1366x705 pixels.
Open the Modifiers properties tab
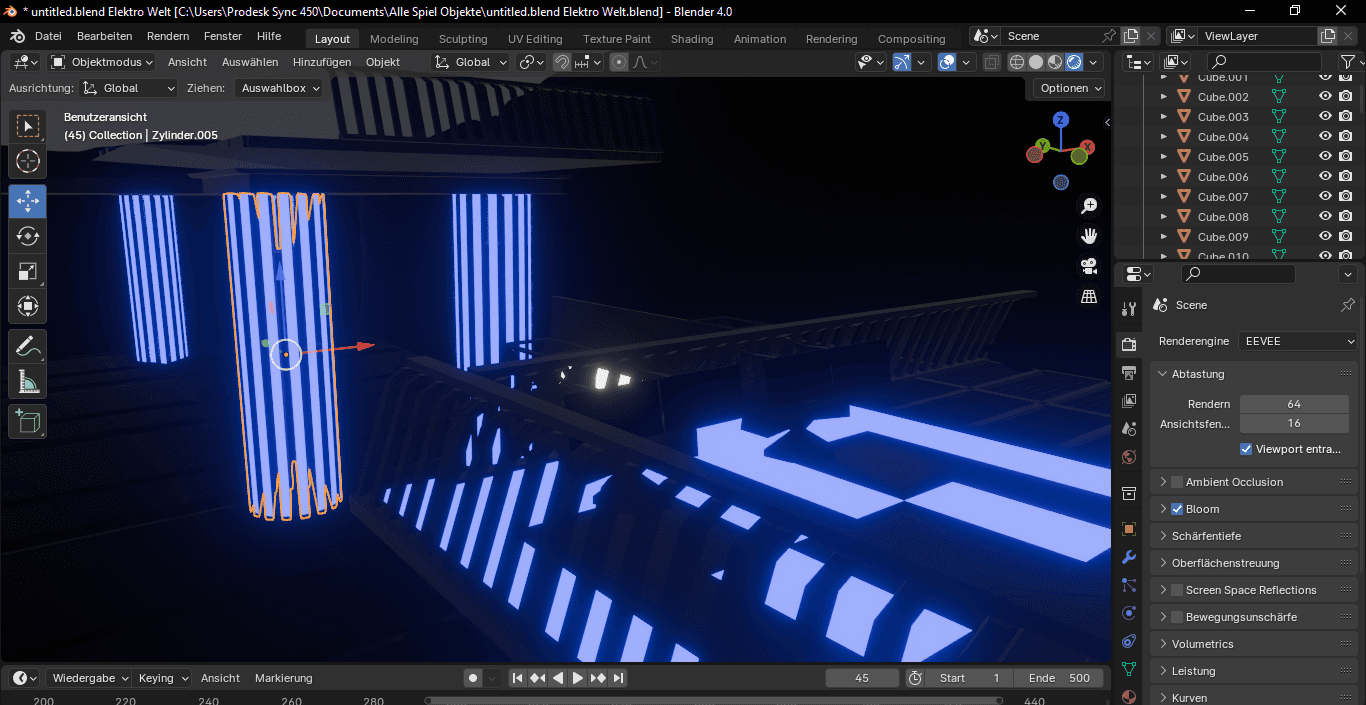pyautogui.click(x=1129, y=557)
